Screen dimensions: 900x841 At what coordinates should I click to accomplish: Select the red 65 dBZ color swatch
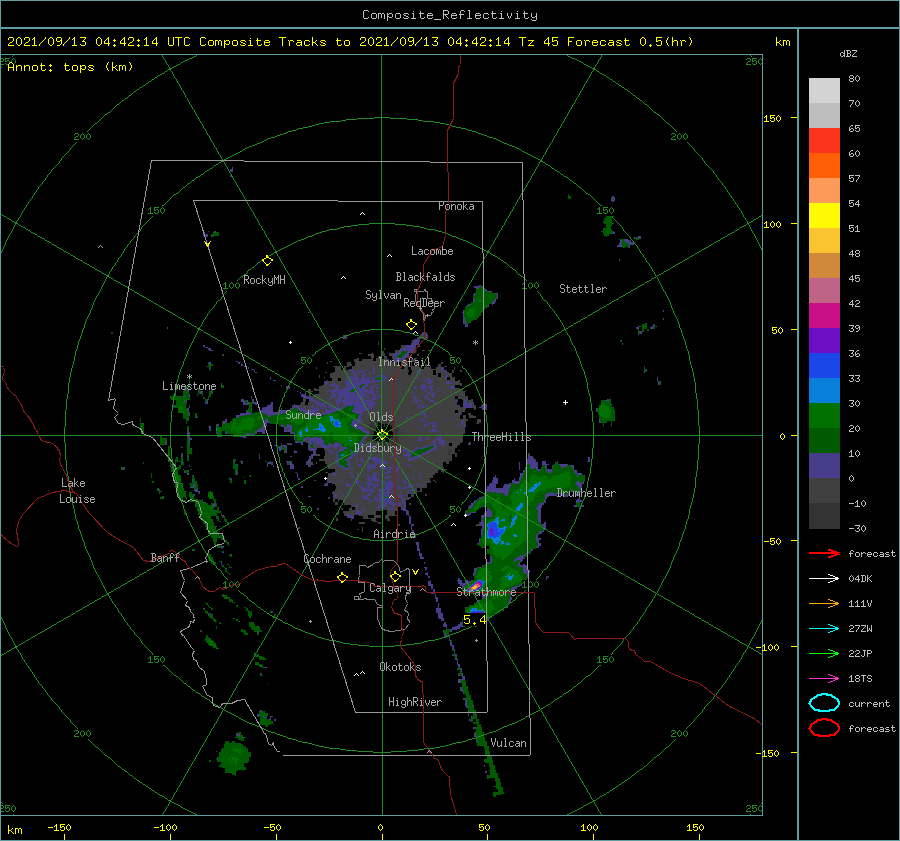pos(824,140)
